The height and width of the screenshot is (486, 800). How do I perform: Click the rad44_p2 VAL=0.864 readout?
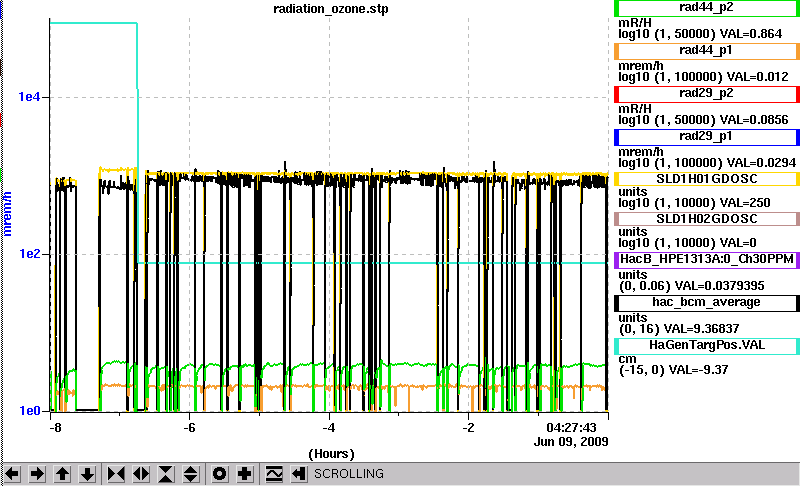tap(751, 34)
